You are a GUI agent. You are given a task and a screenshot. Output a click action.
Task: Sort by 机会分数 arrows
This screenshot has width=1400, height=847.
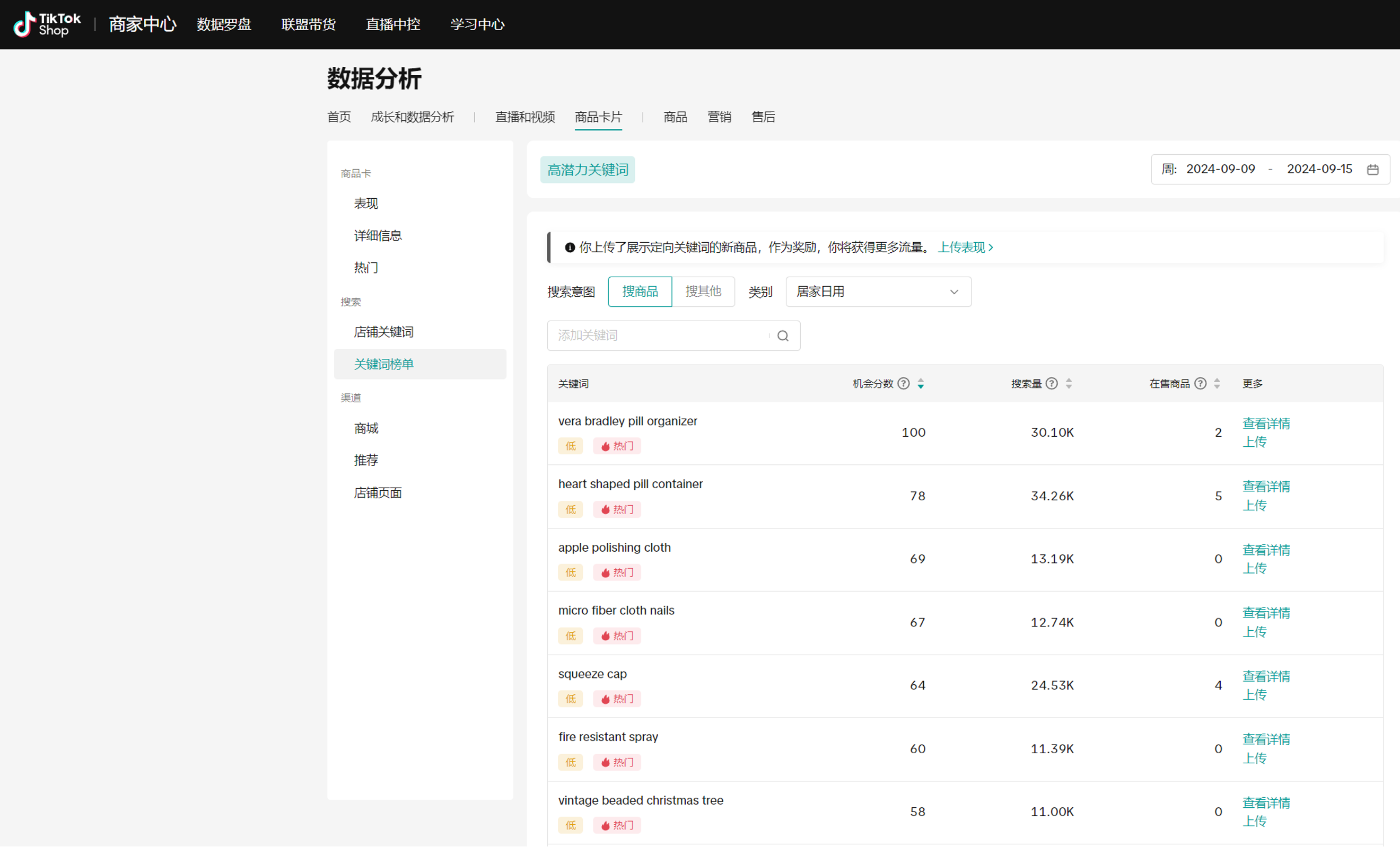click(x=921, y=384)
